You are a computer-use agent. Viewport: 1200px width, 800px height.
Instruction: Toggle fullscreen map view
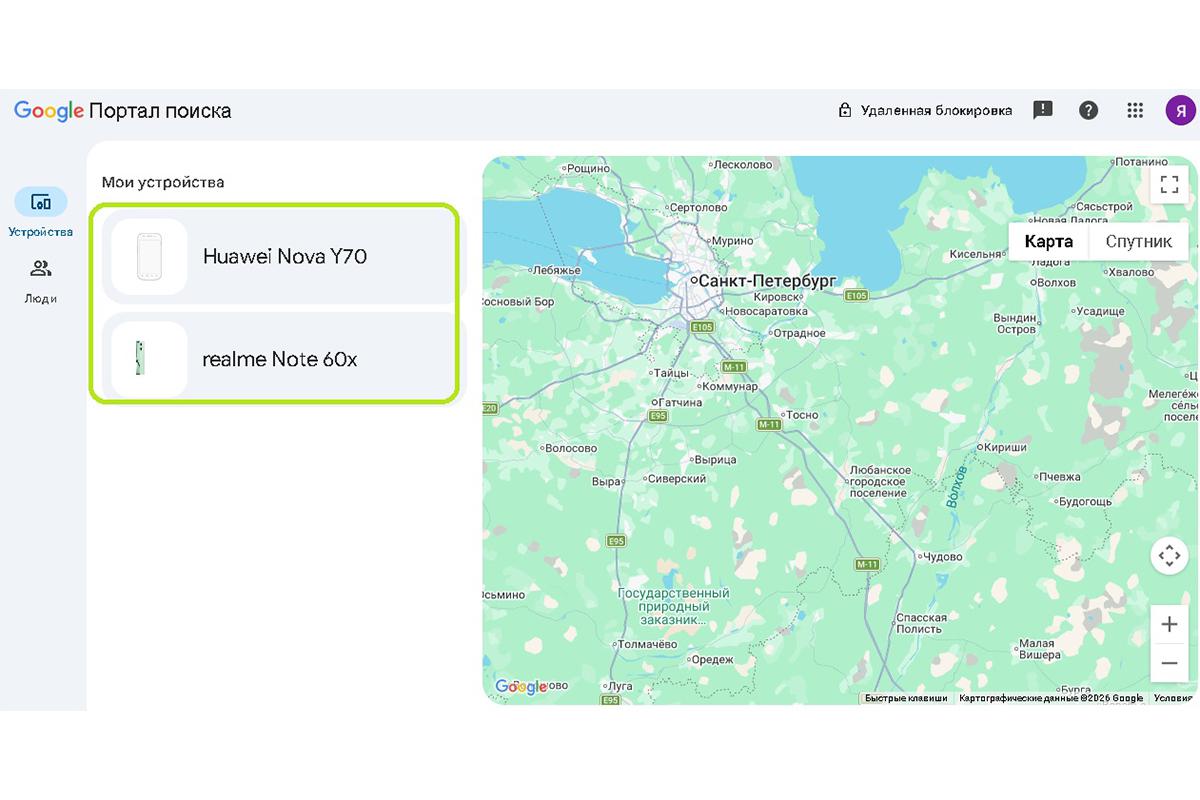pyautogui.click(x=1169, y=184)
